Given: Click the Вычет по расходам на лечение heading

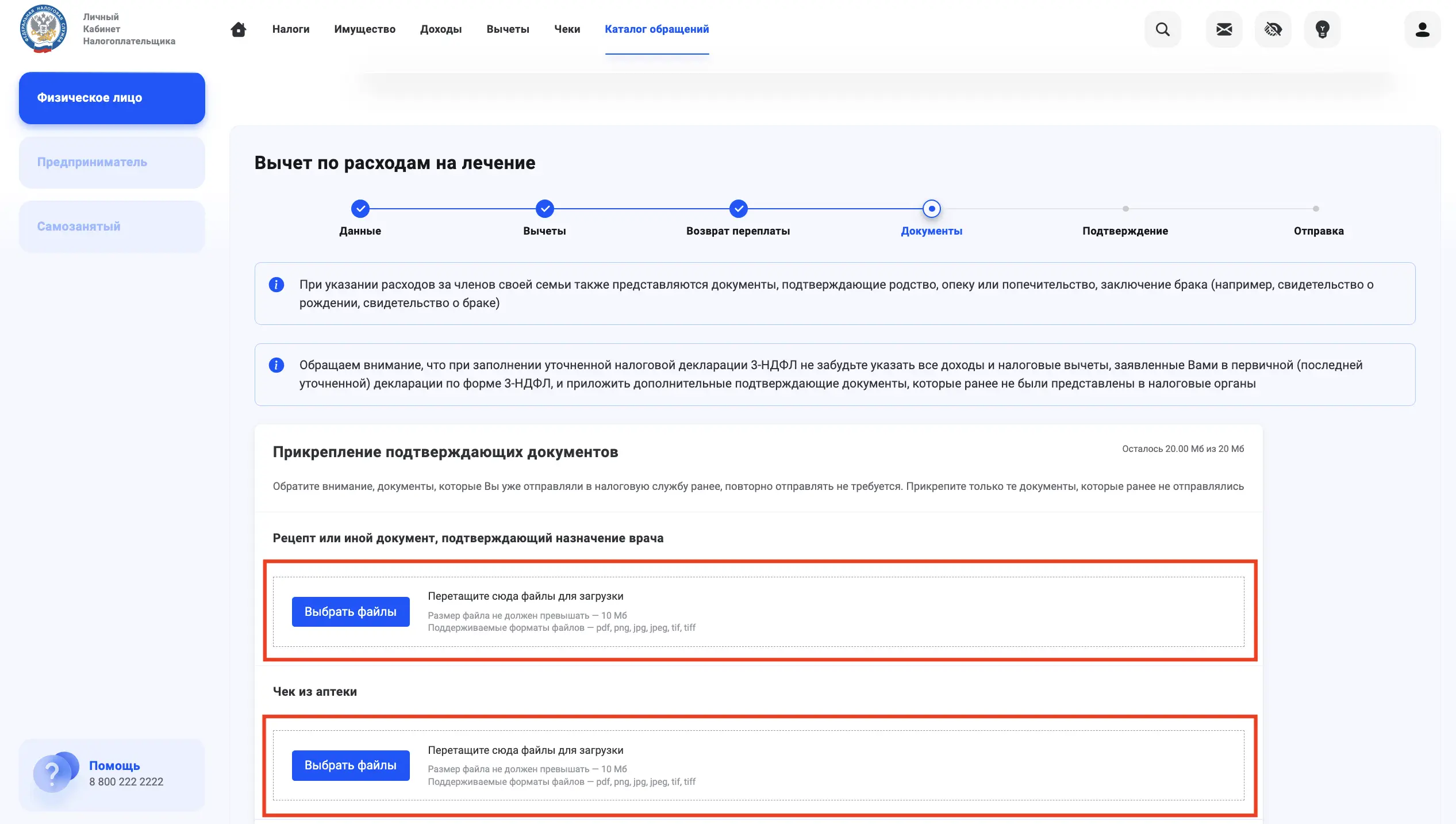Looking at the screenshot, I should tap(395, 163).
